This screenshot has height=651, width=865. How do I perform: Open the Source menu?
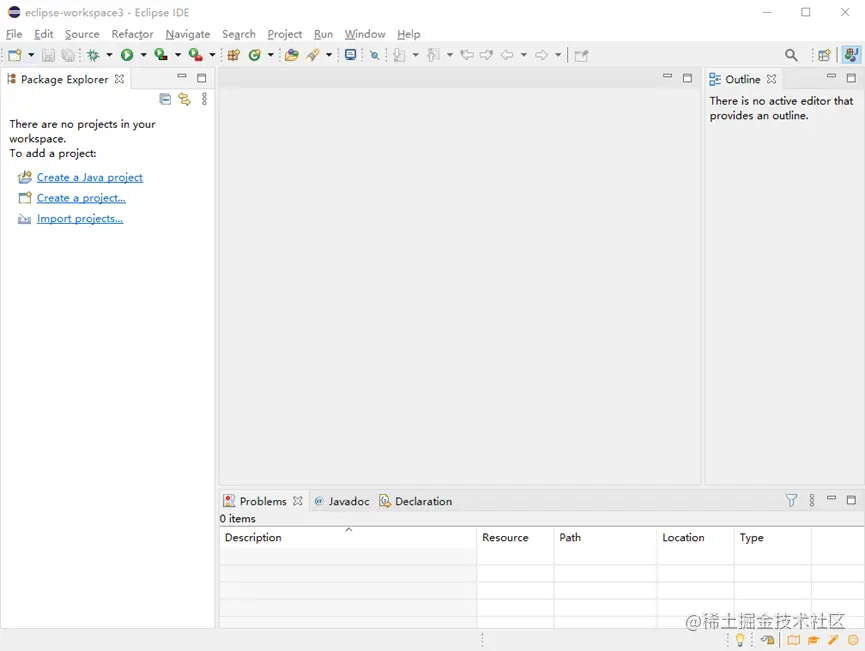[x=82, y=34]
